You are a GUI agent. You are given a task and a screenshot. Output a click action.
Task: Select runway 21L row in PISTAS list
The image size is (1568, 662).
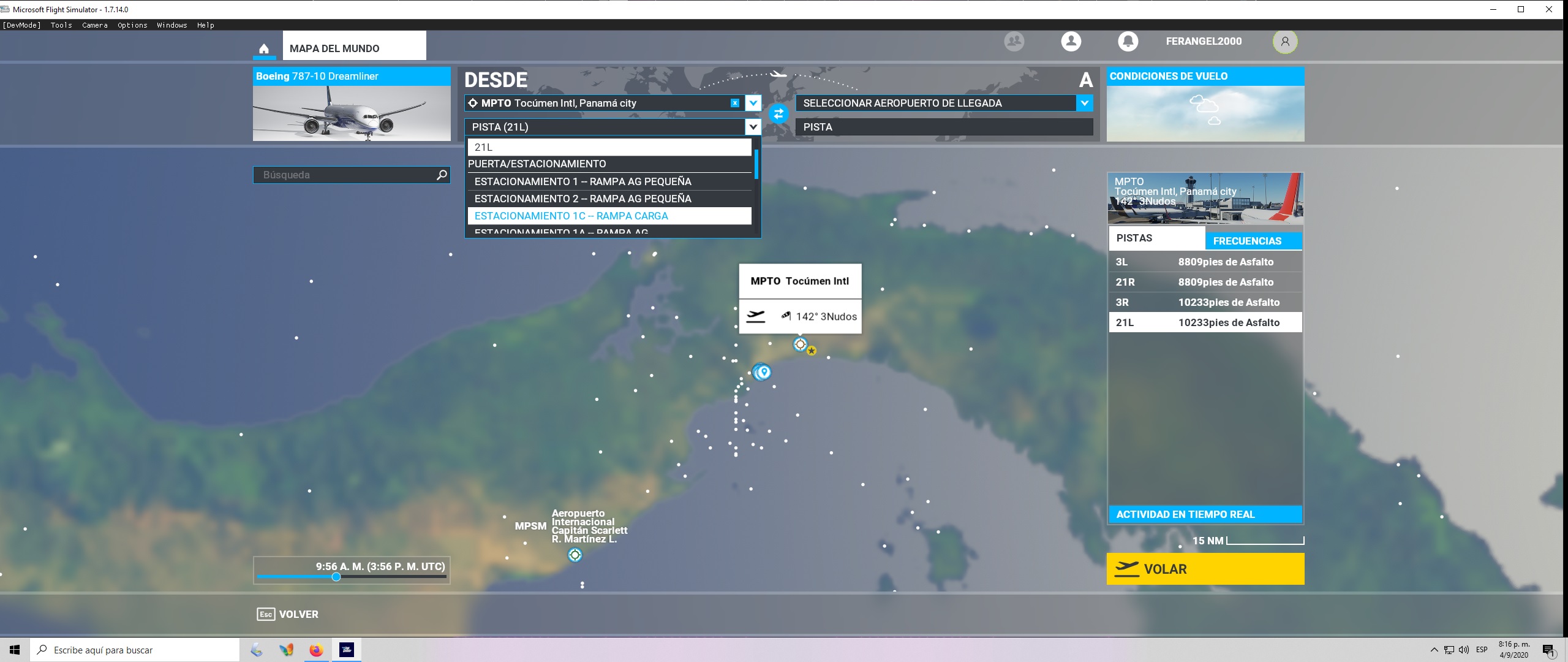coord(1205,322)
